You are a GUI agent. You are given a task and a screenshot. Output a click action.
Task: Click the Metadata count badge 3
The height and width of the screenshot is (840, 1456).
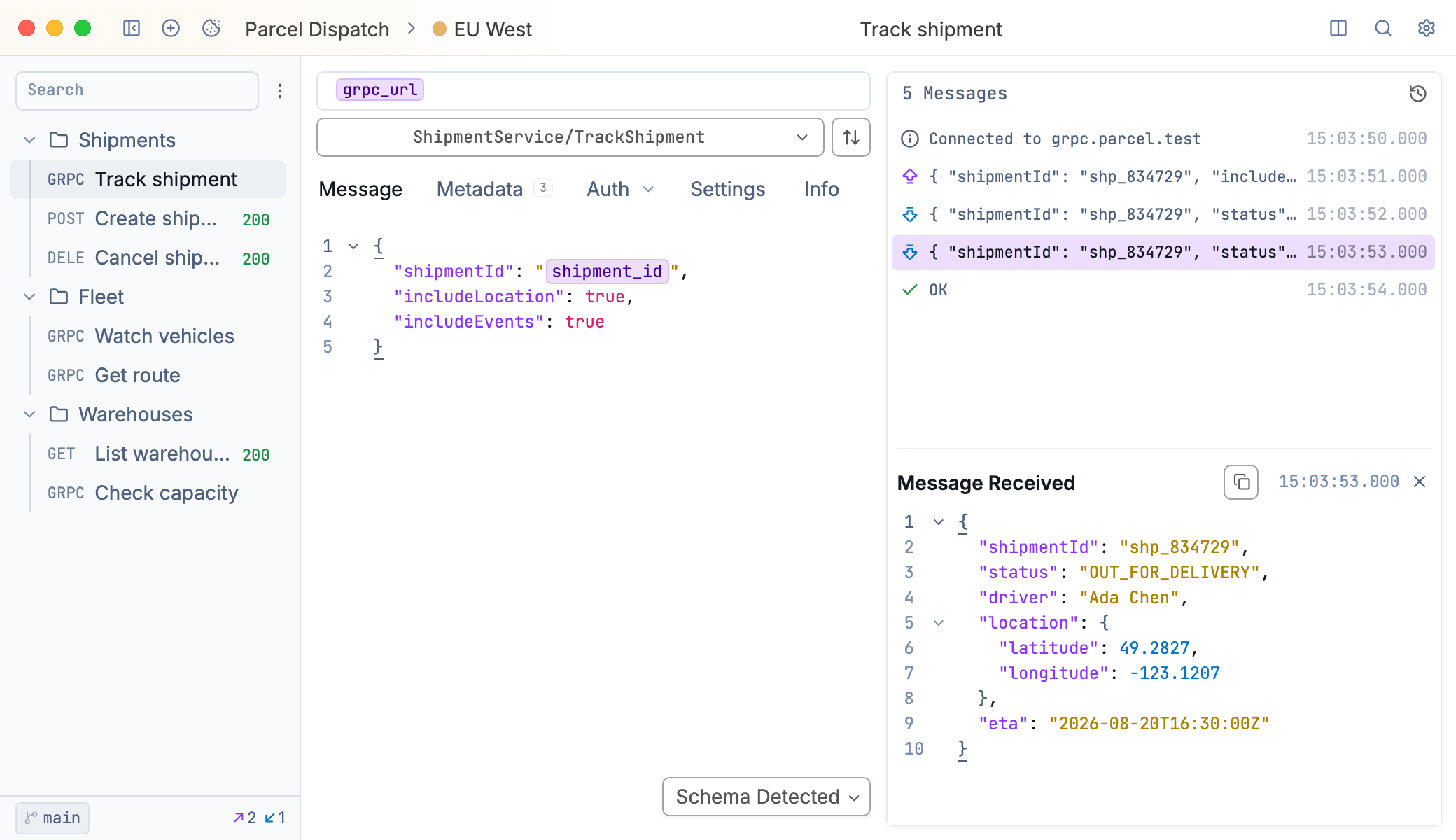coord(543,188)
